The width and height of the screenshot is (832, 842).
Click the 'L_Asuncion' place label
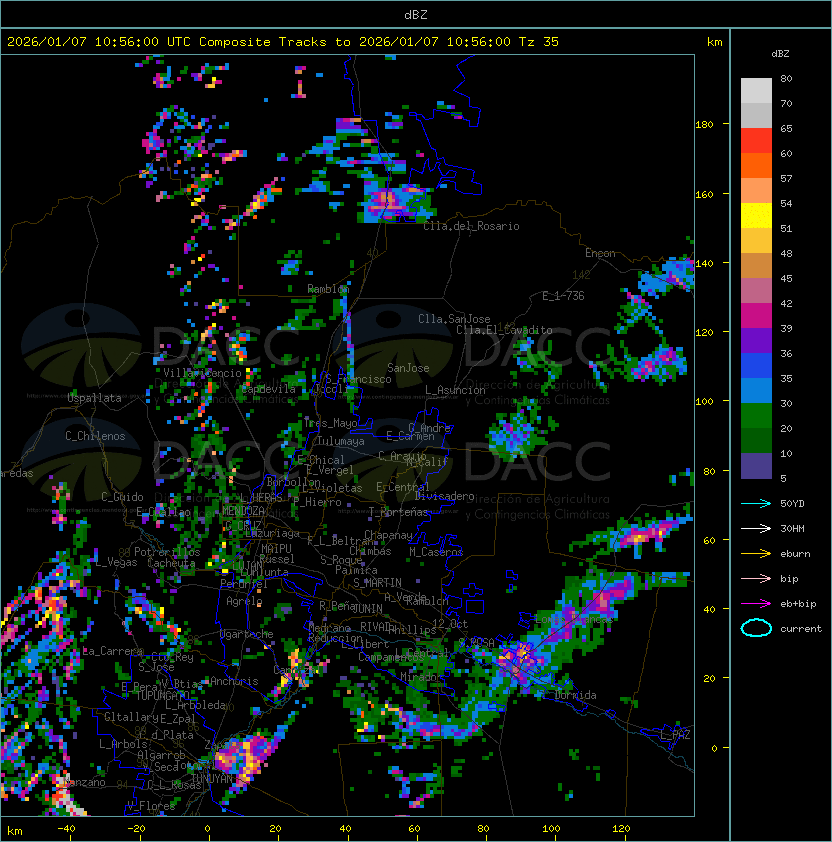pos(455,390)
